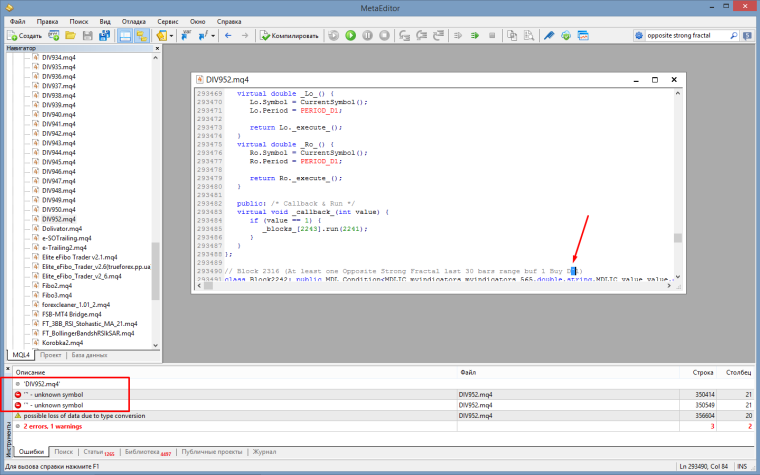Open the Поиск menu

coord(79,21)
